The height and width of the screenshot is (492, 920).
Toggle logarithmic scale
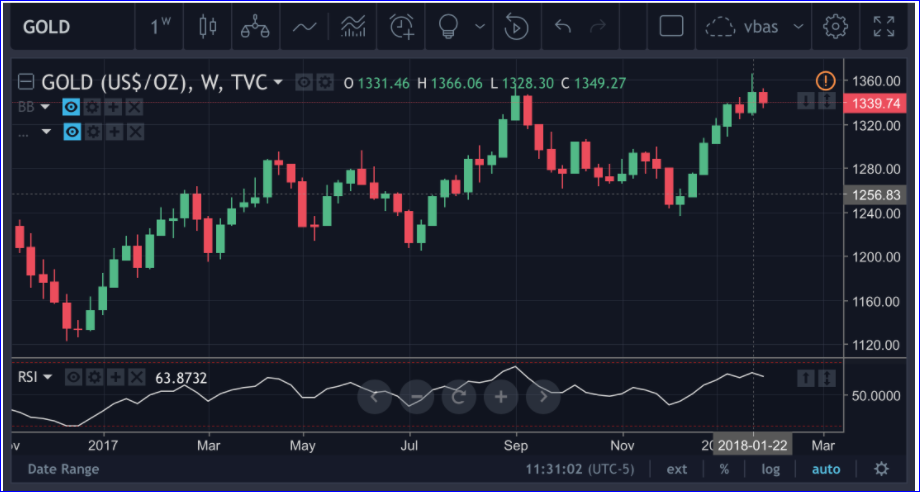tap(771, 469)
